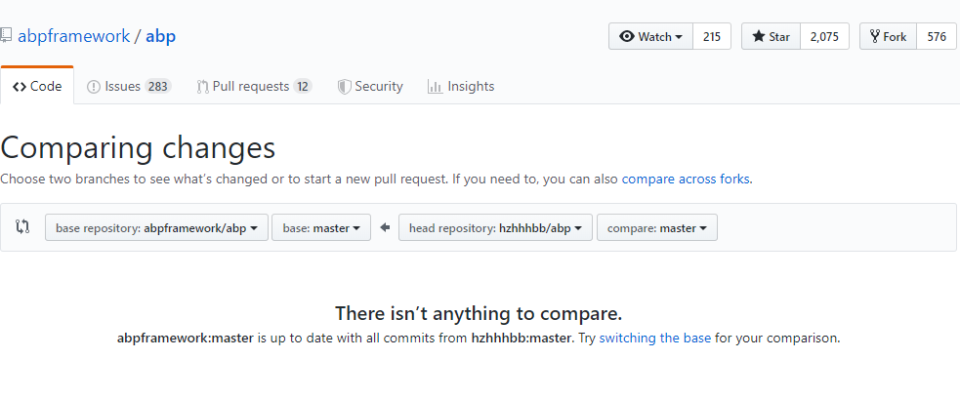This screenshot has width=960, height=399.
Task: Click the repository book icon beside abpframework
Action: tap(6, 35)
